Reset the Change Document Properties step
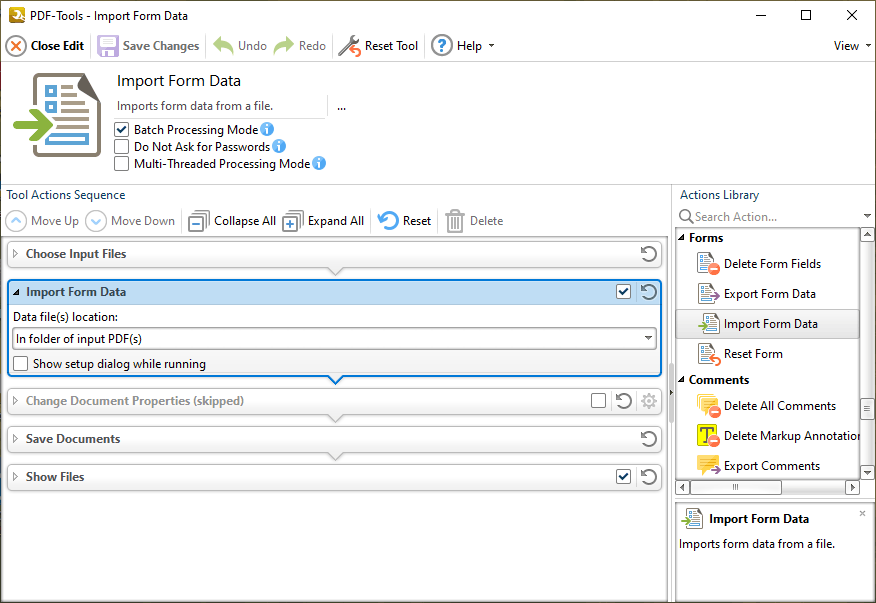 coord(623,401)
